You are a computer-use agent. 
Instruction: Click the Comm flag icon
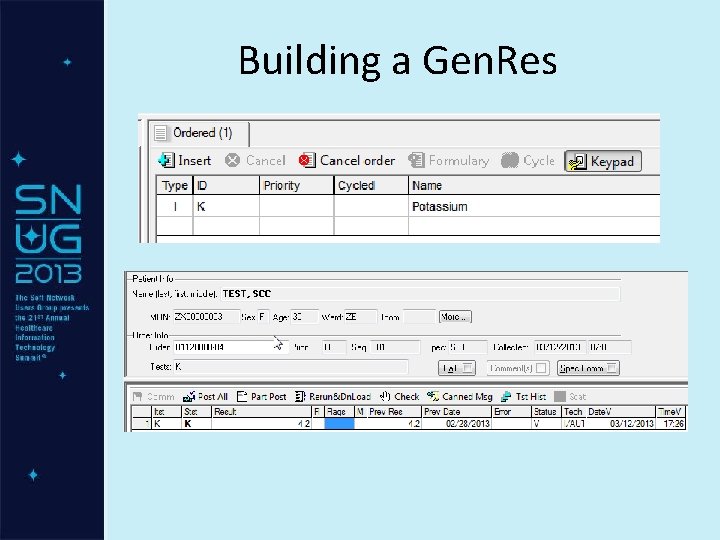click(137, 396)
